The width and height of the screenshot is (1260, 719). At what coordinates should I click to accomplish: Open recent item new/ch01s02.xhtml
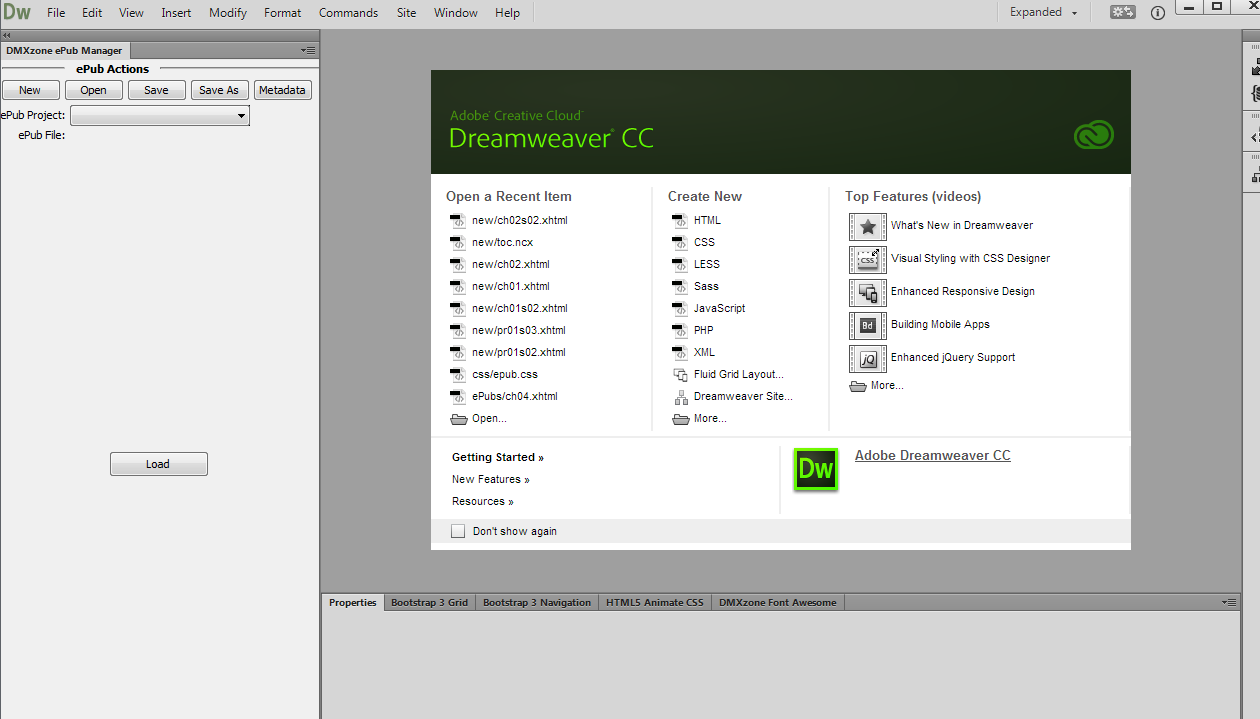520,309
